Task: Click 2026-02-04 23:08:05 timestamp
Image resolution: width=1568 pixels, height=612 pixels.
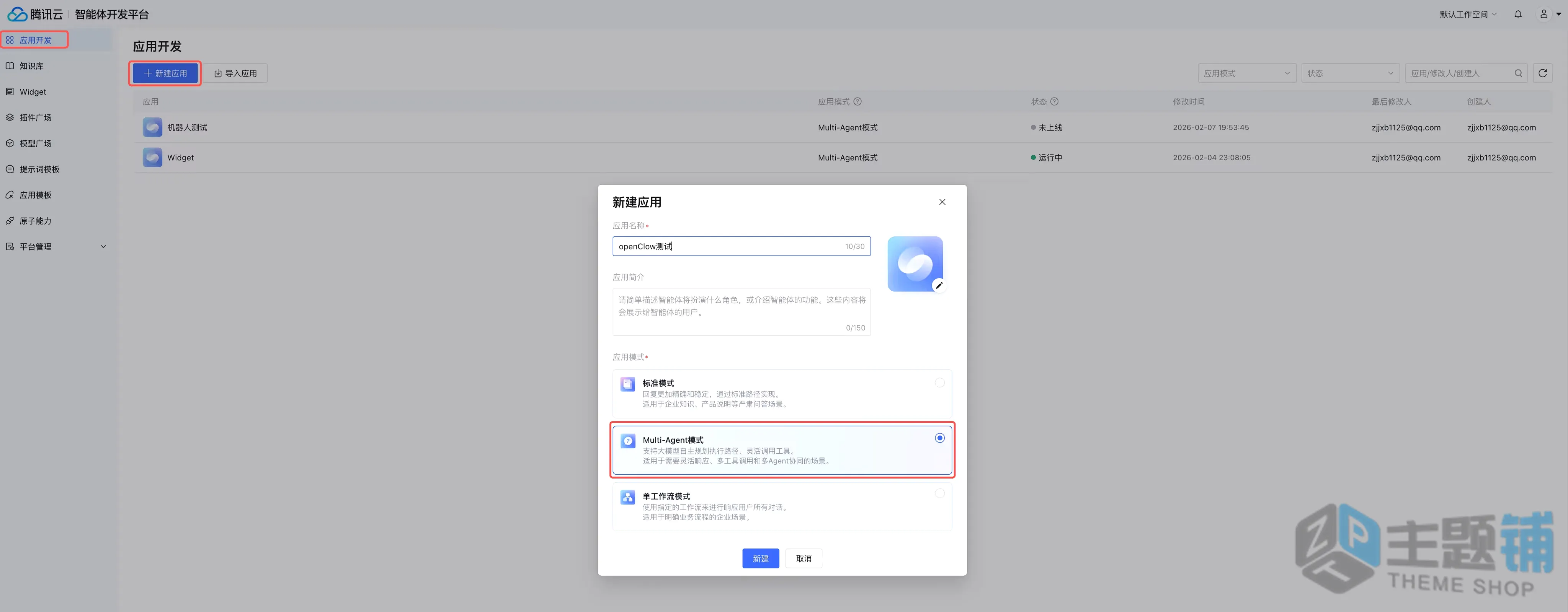Action: [1211, 158]
